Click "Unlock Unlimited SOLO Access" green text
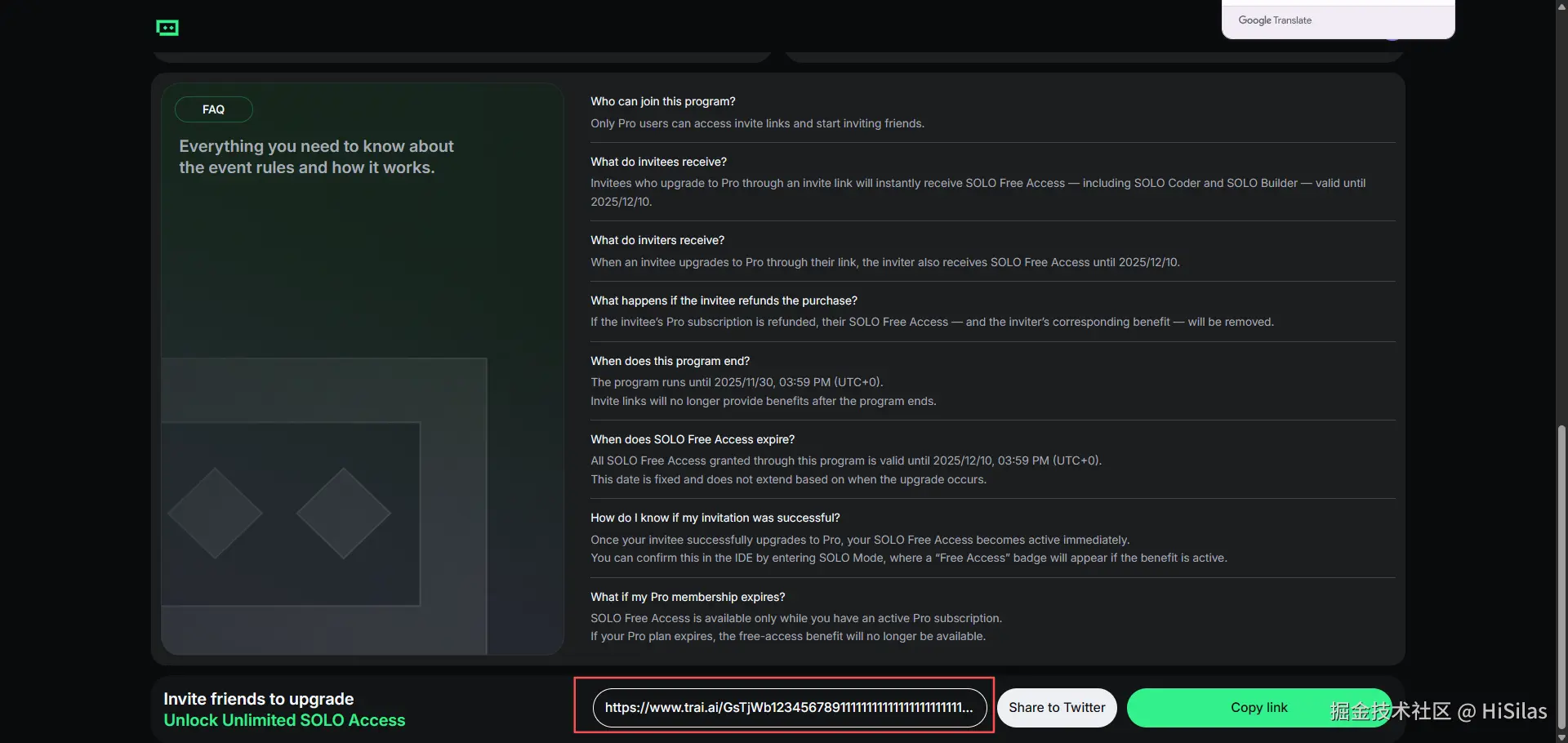The image size is (1568, 743). 284,720
